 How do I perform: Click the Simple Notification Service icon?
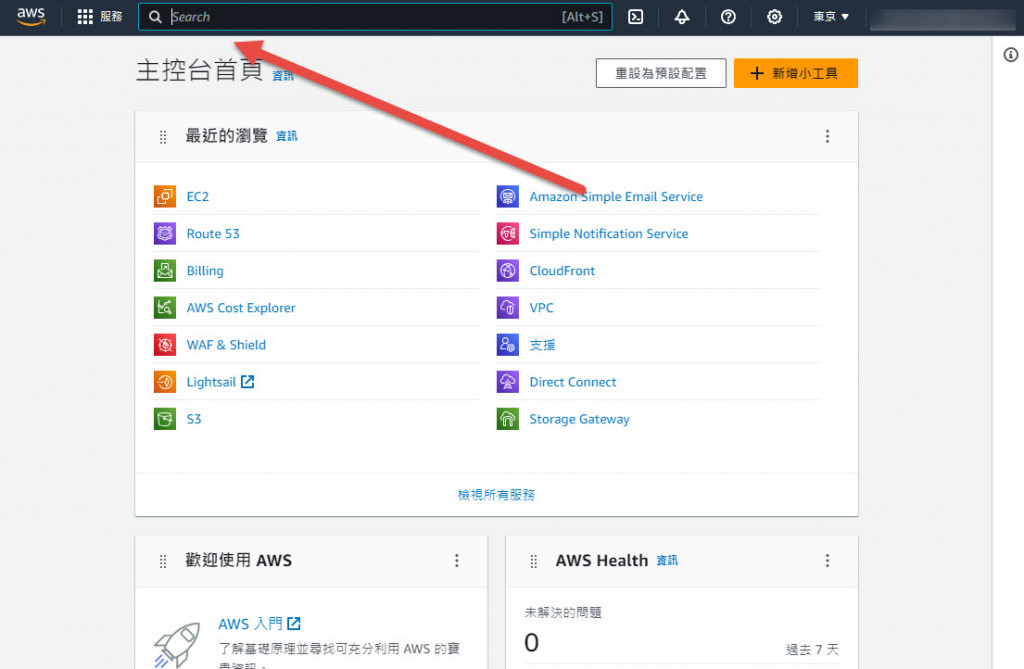[x=508, y=234]
